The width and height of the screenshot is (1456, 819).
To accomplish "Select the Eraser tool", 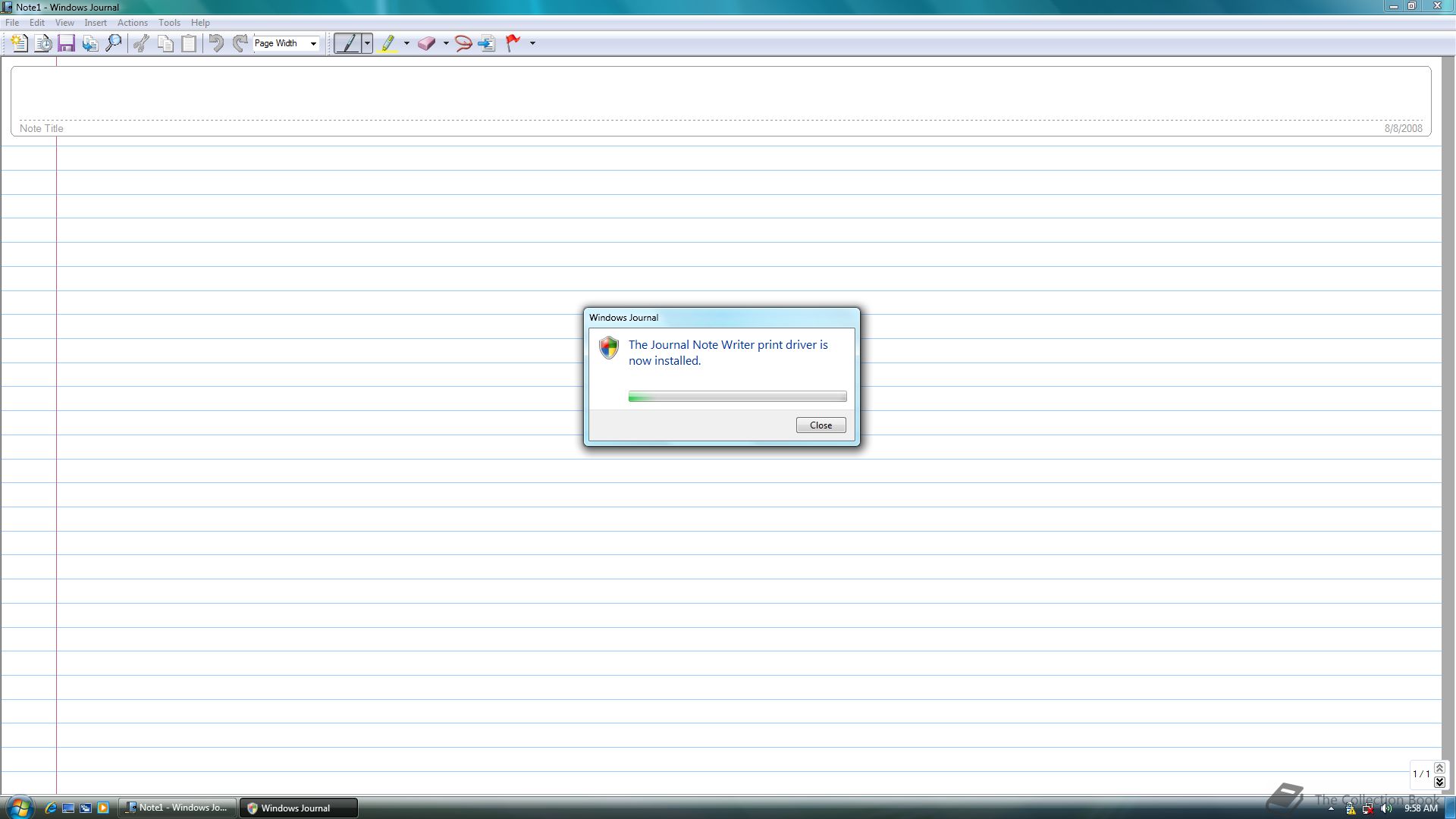I will [x=426, y=43].
